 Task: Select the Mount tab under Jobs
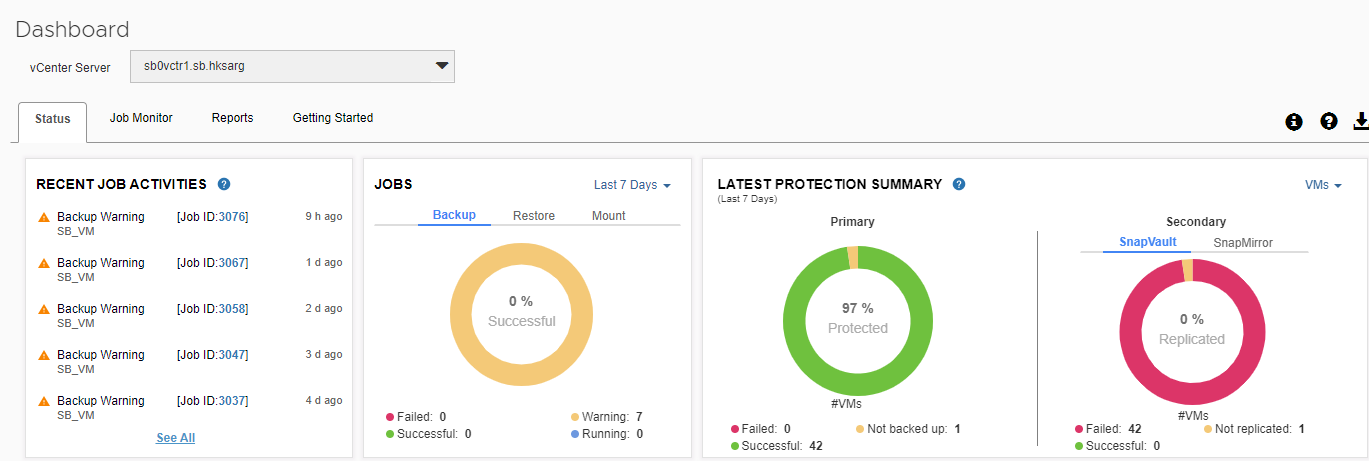pyautogui.click(x=609, y=215)
